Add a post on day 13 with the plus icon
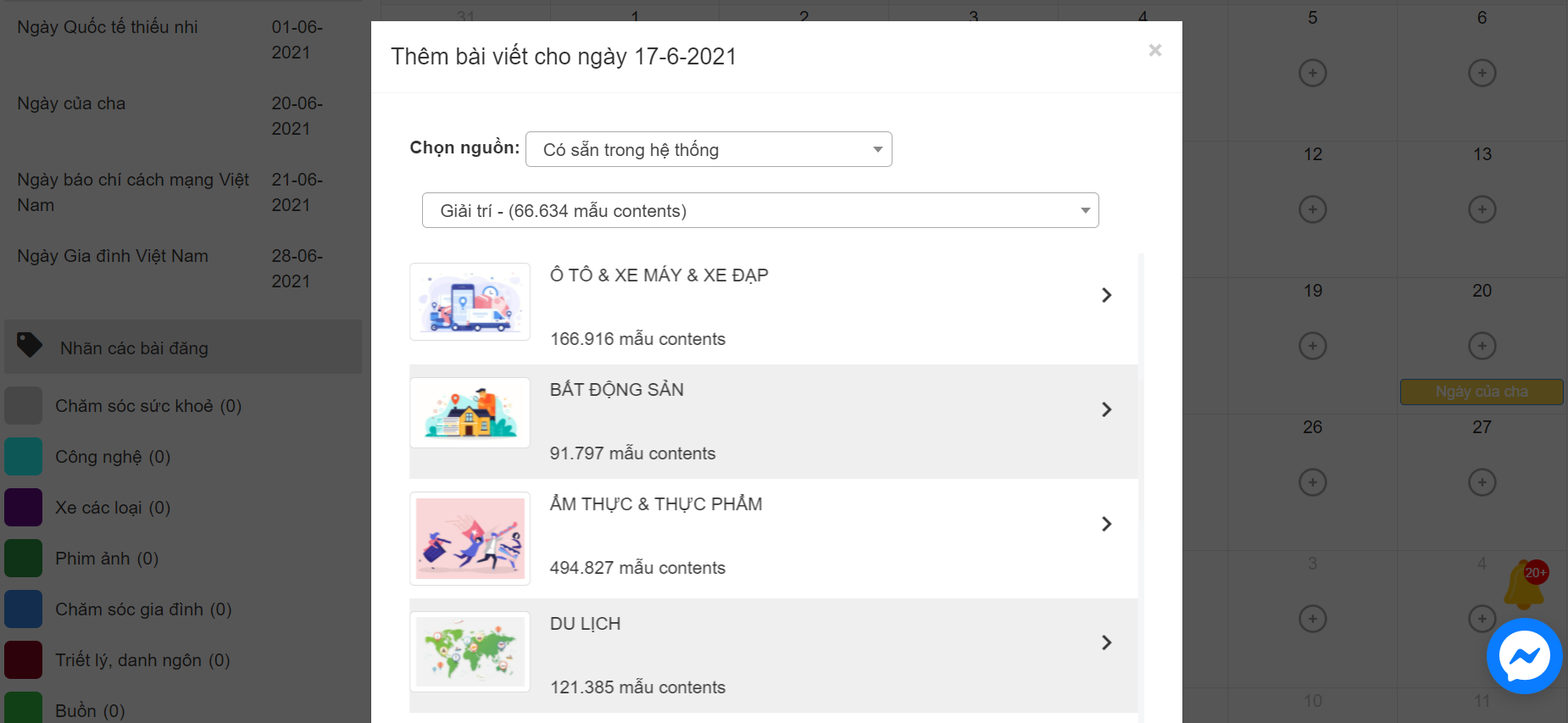The image size is (1568, 723). coord(1482,209)
